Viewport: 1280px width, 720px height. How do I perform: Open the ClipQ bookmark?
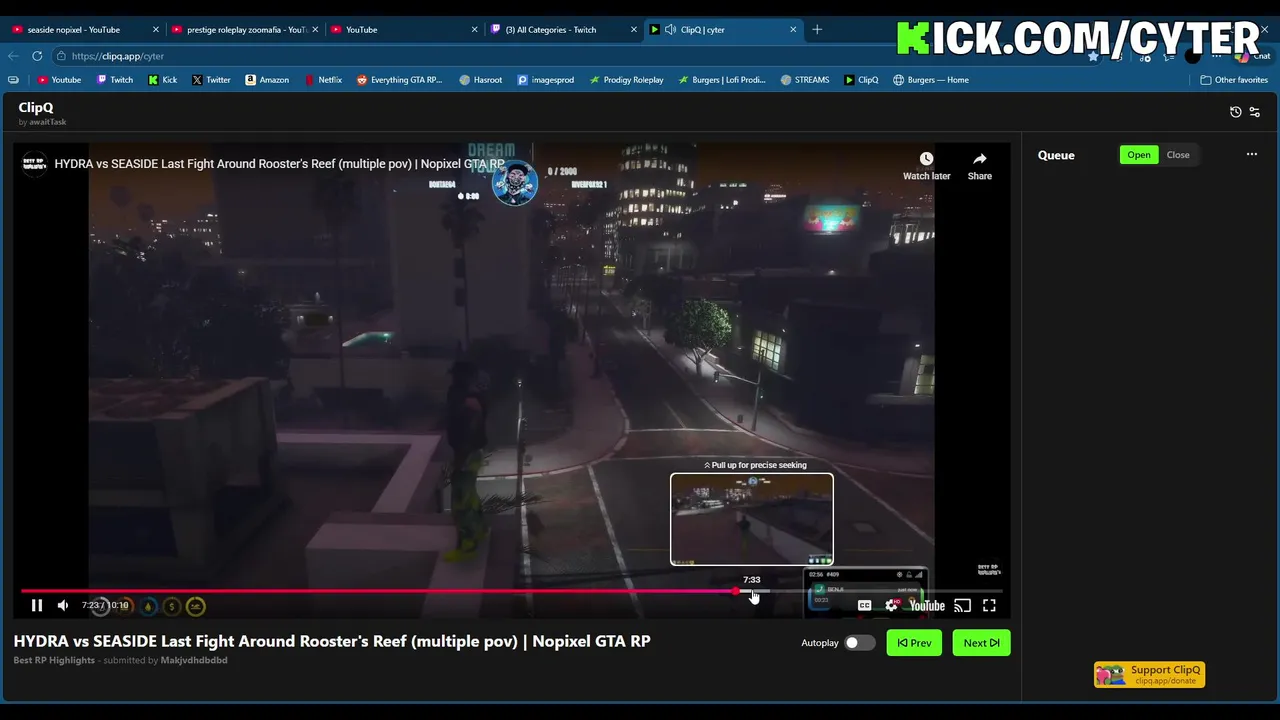click(861, 80)
